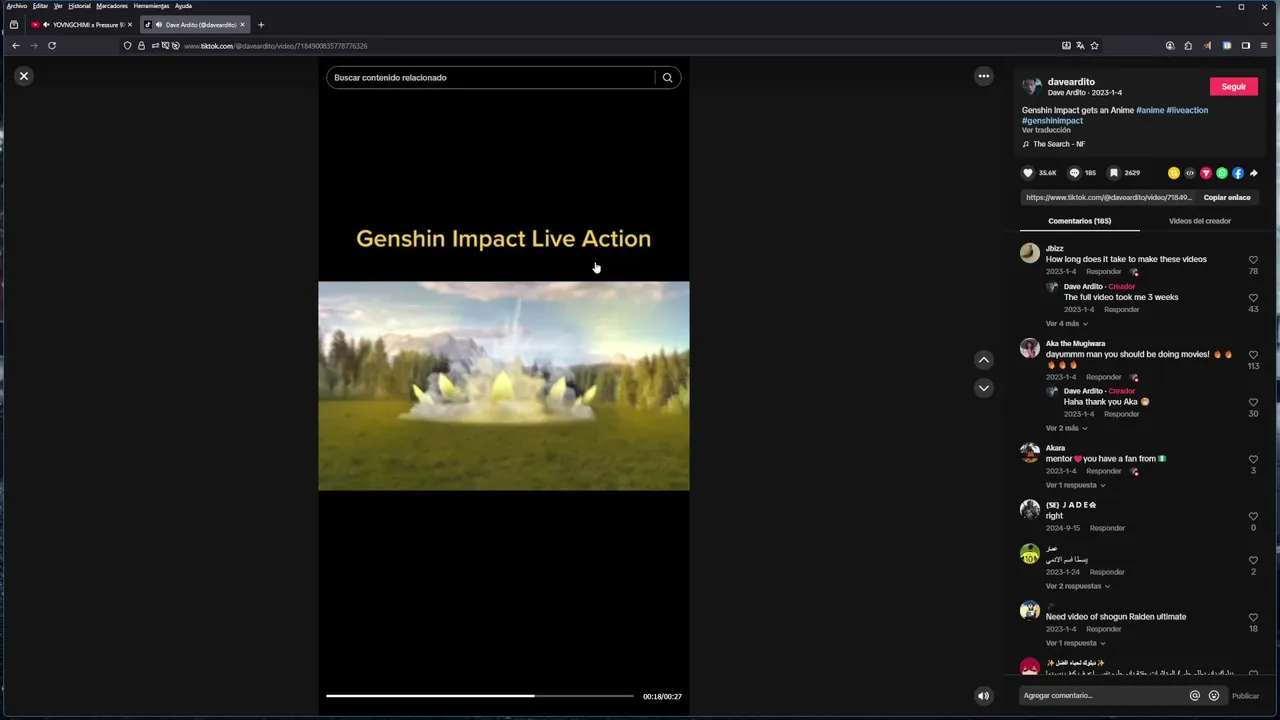
Task: Click Copiar enlace button
Action: (x=1227, y=198)
